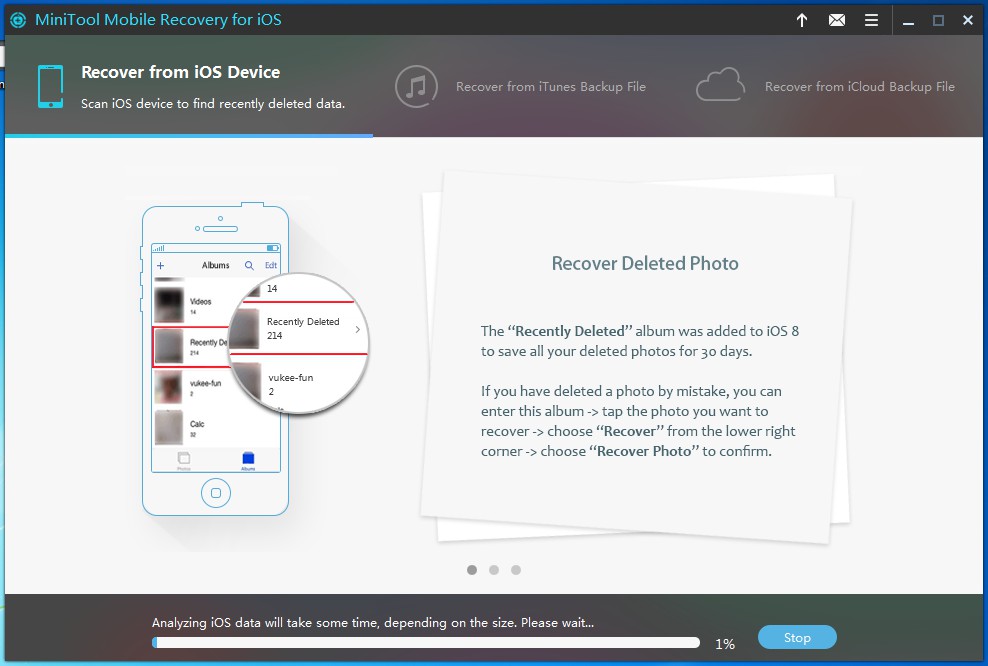Click the MiniTool app logo icon
This screenshot has width=988, height=666.
(x=18, y=20)
